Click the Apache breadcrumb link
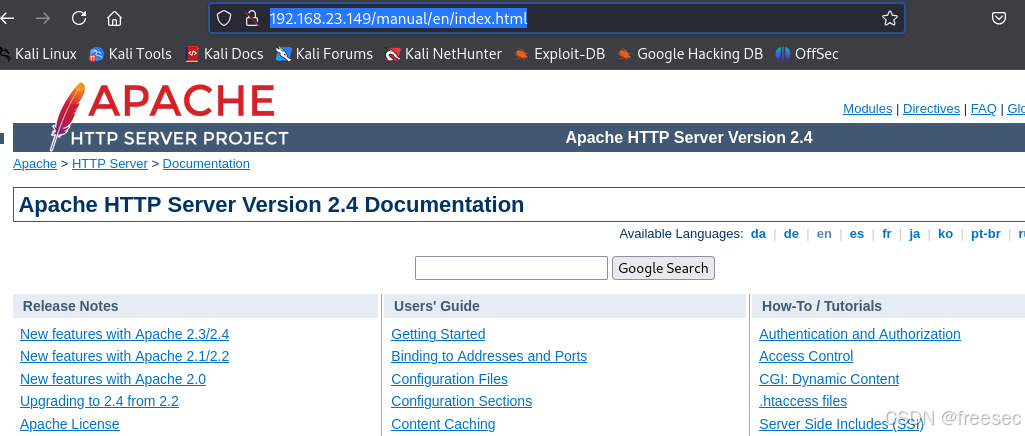 [35, 163]
